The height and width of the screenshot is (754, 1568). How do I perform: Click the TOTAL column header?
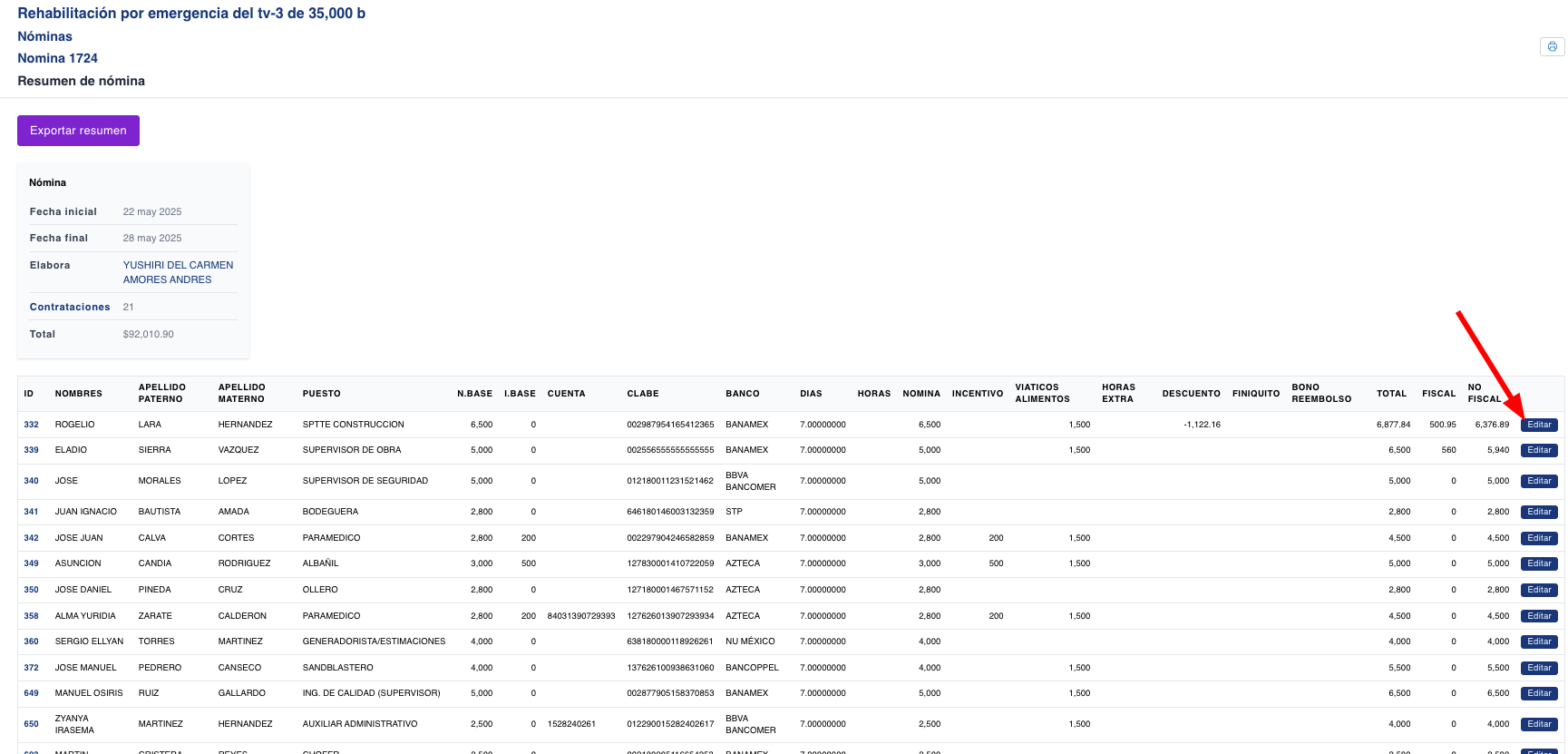click(1390, 394)
